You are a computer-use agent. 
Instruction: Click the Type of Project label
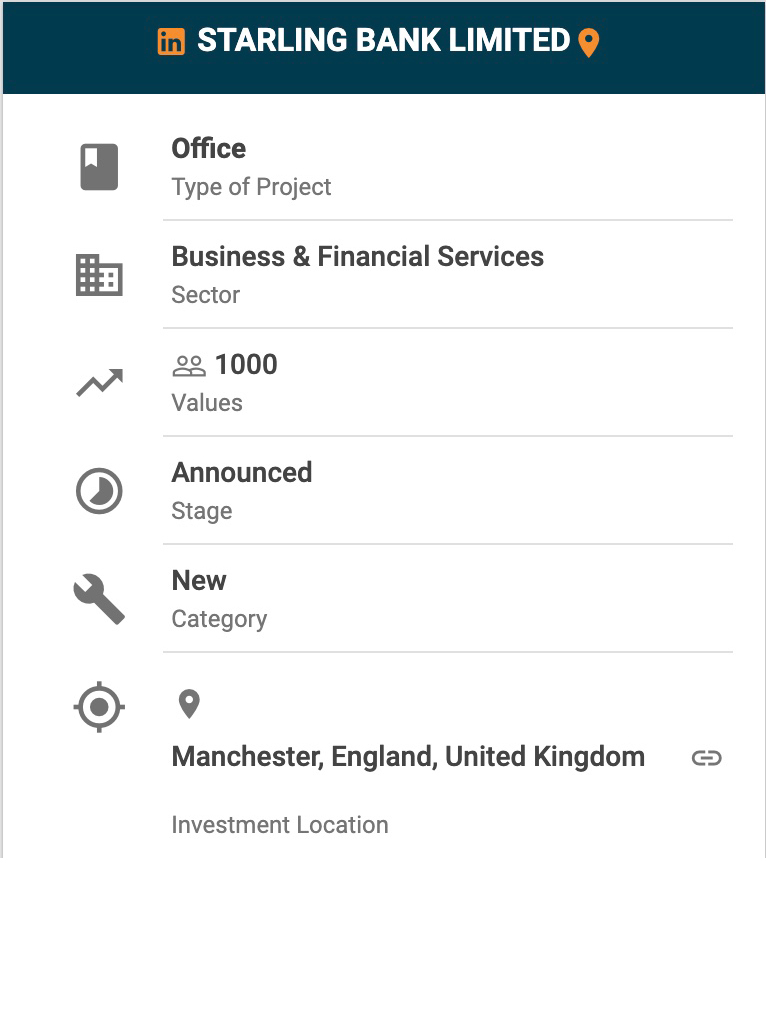251,187
